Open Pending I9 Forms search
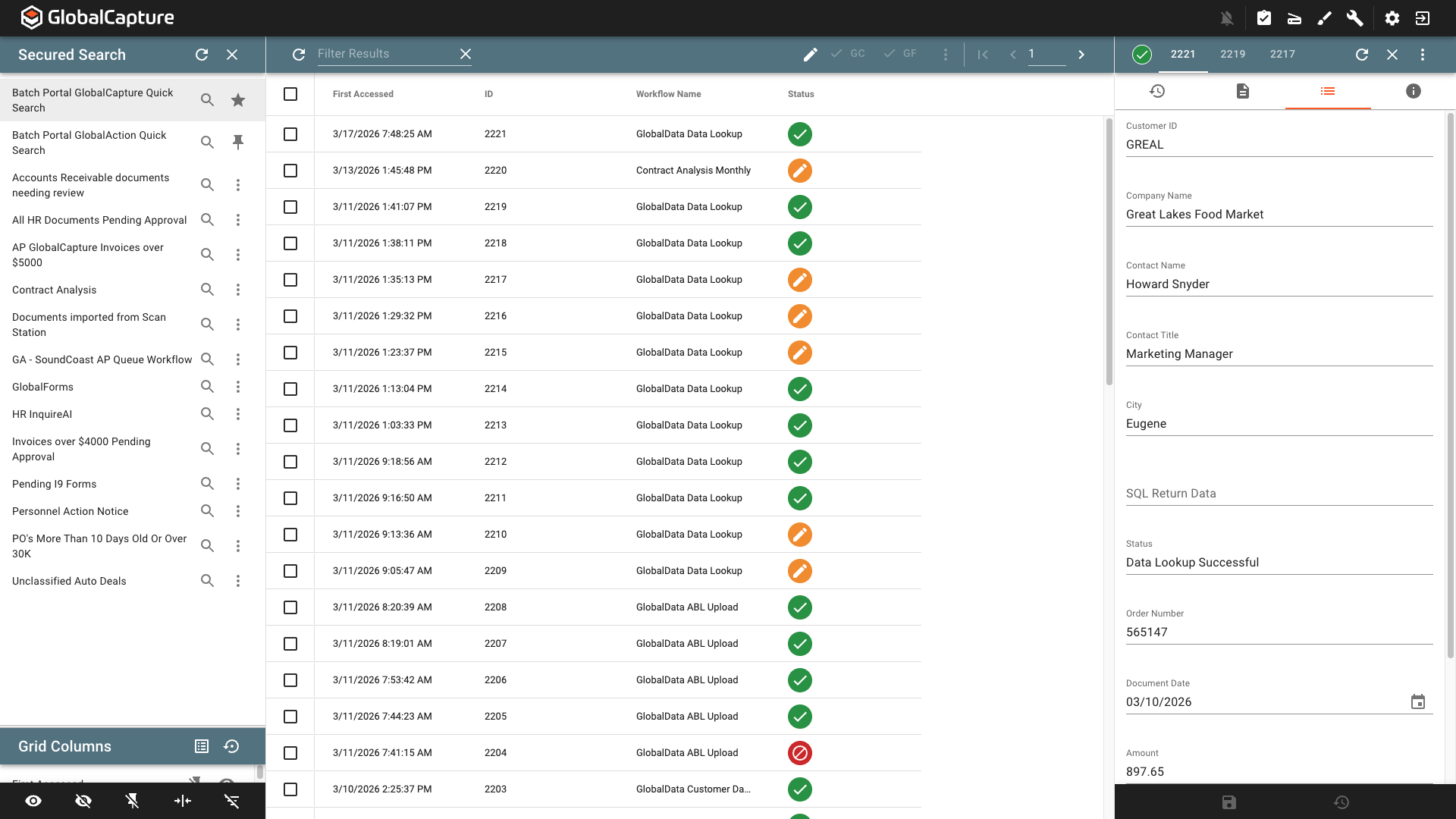1456x819 pixels. tap(55, 484)
